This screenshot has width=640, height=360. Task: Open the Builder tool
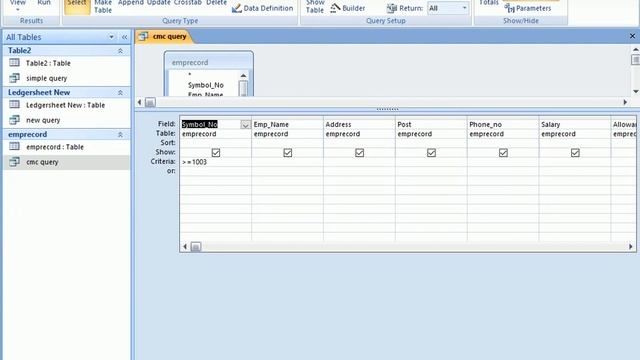pyautogui.click(x=348, y=8)
